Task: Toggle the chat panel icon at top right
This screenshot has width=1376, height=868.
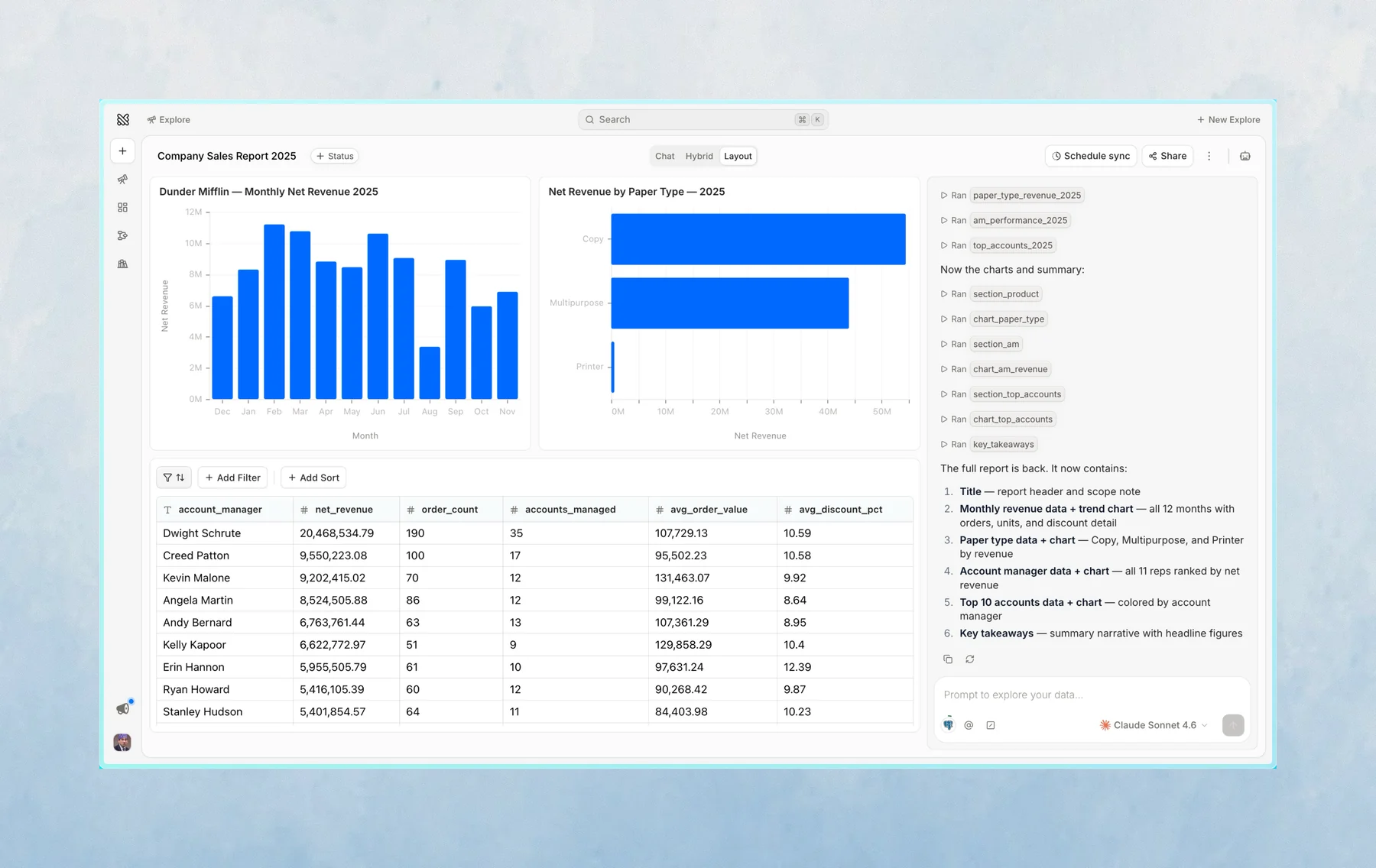Action: (x=1245, y=156)
